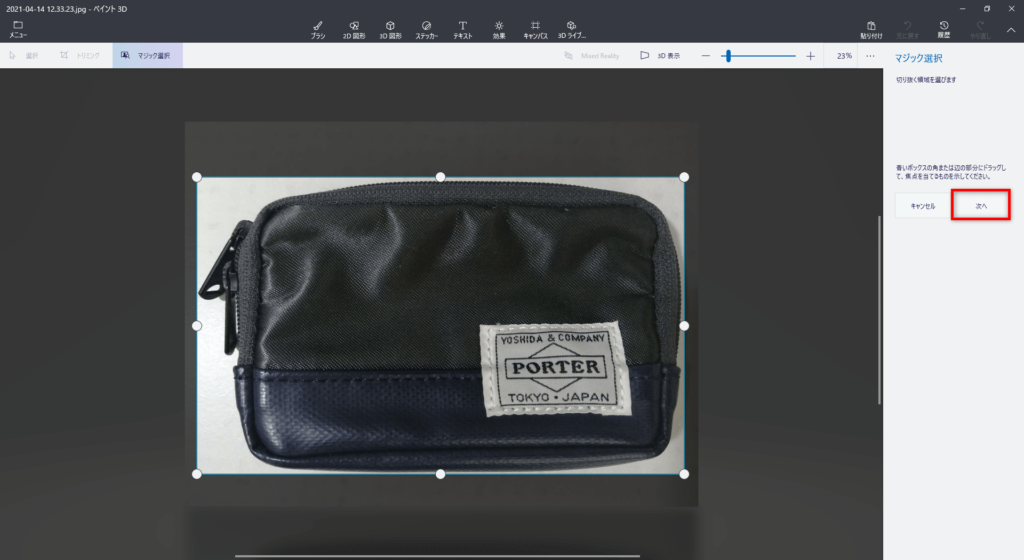Open the 3D ライブラリ library
The image size is (1024, 560).
pyautogui.click(x=571, y=30)
